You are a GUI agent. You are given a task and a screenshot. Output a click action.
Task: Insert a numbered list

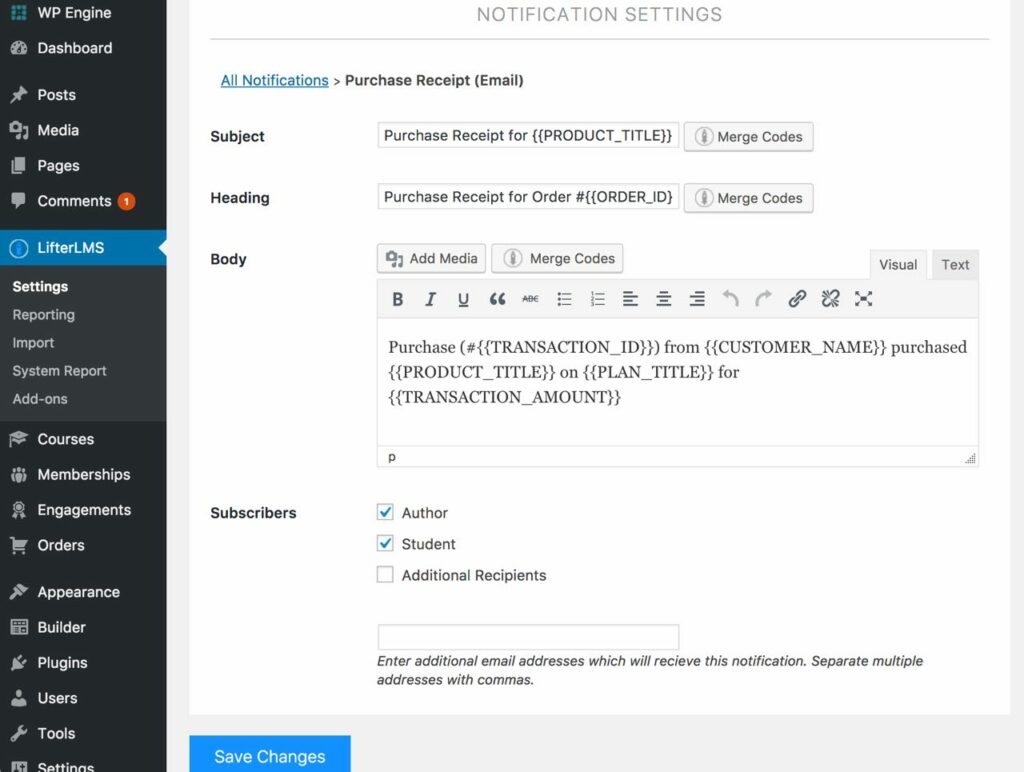click(x=598, y=299)
